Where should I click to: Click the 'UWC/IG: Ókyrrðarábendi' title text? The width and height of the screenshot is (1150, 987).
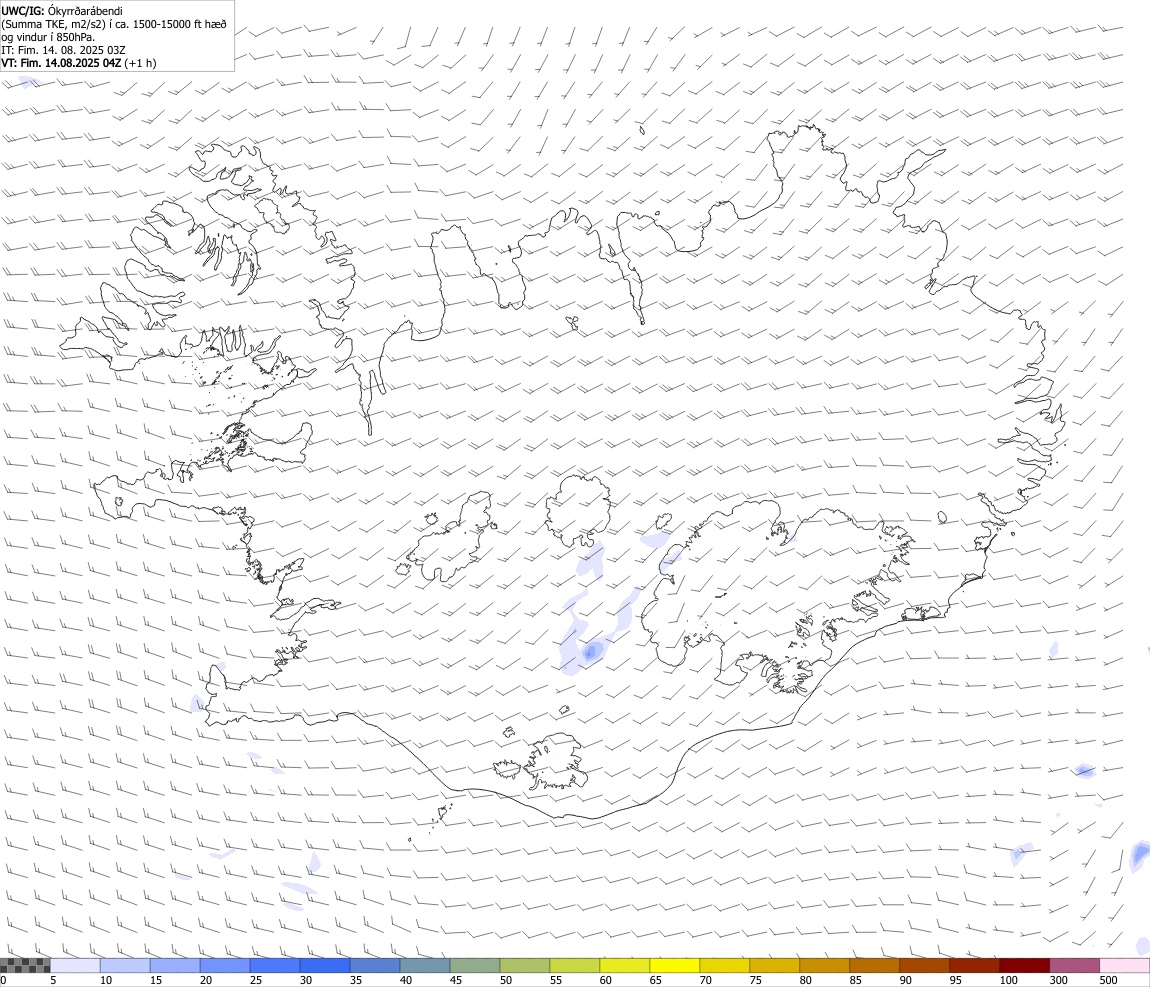tap(62, 11)
